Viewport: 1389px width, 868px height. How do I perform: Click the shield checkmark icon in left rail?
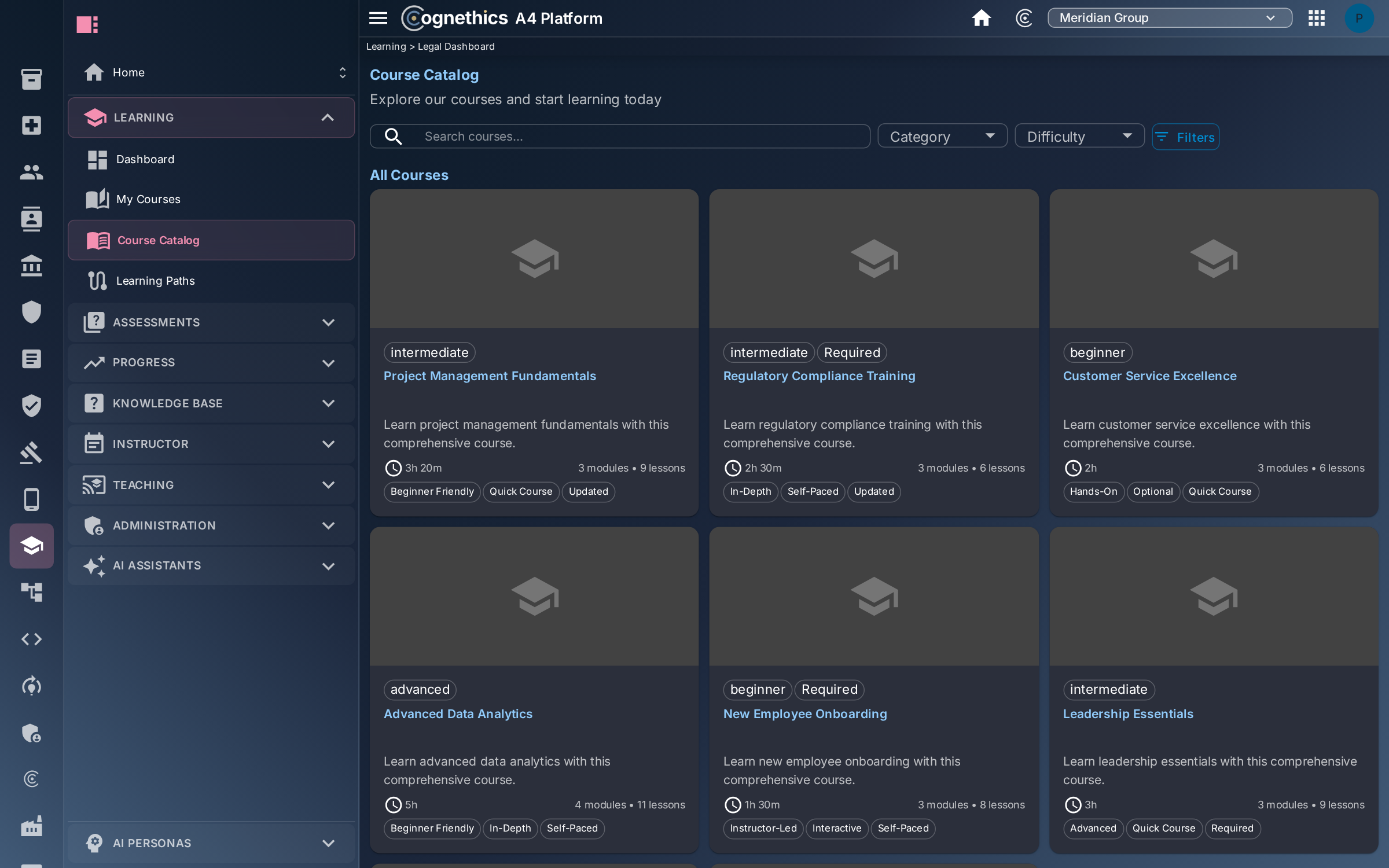(x=31, y=406)
